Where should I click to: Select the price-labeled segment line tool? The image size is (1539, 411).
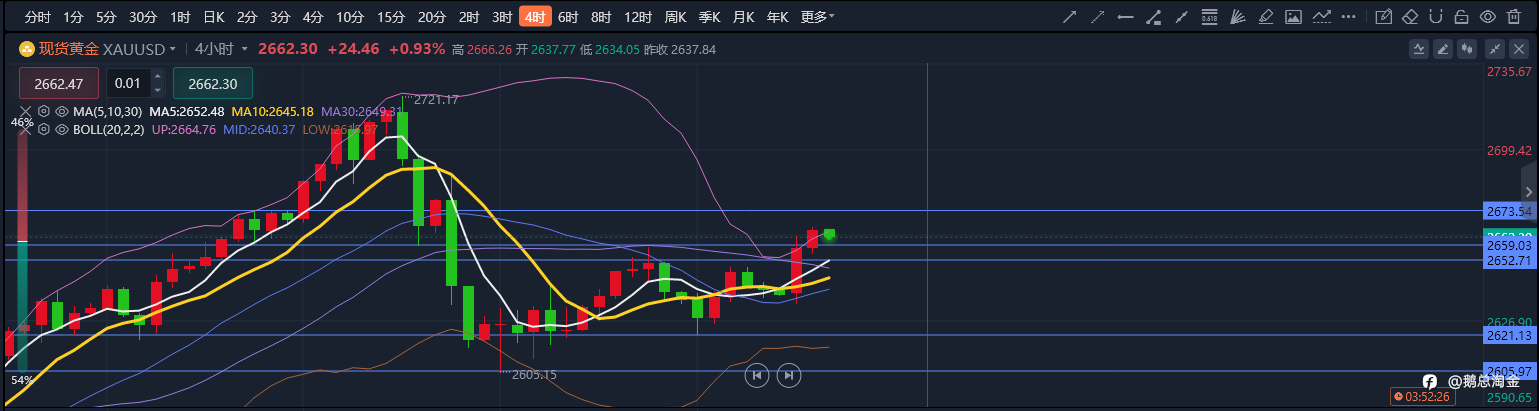(x=1153, y=17)
